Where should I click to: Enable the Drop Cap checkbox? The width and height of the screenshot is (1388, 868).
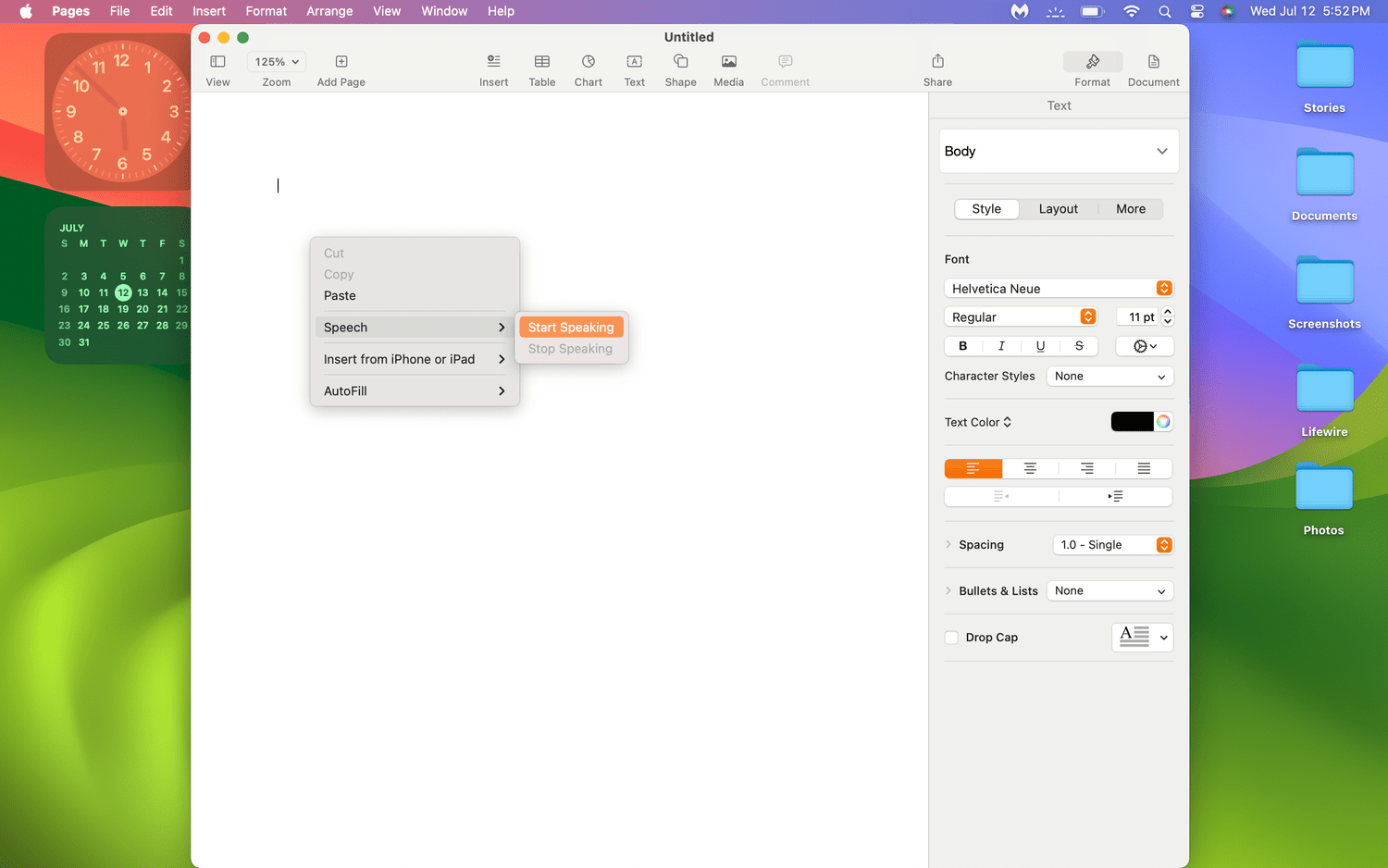tap(951, 637)
